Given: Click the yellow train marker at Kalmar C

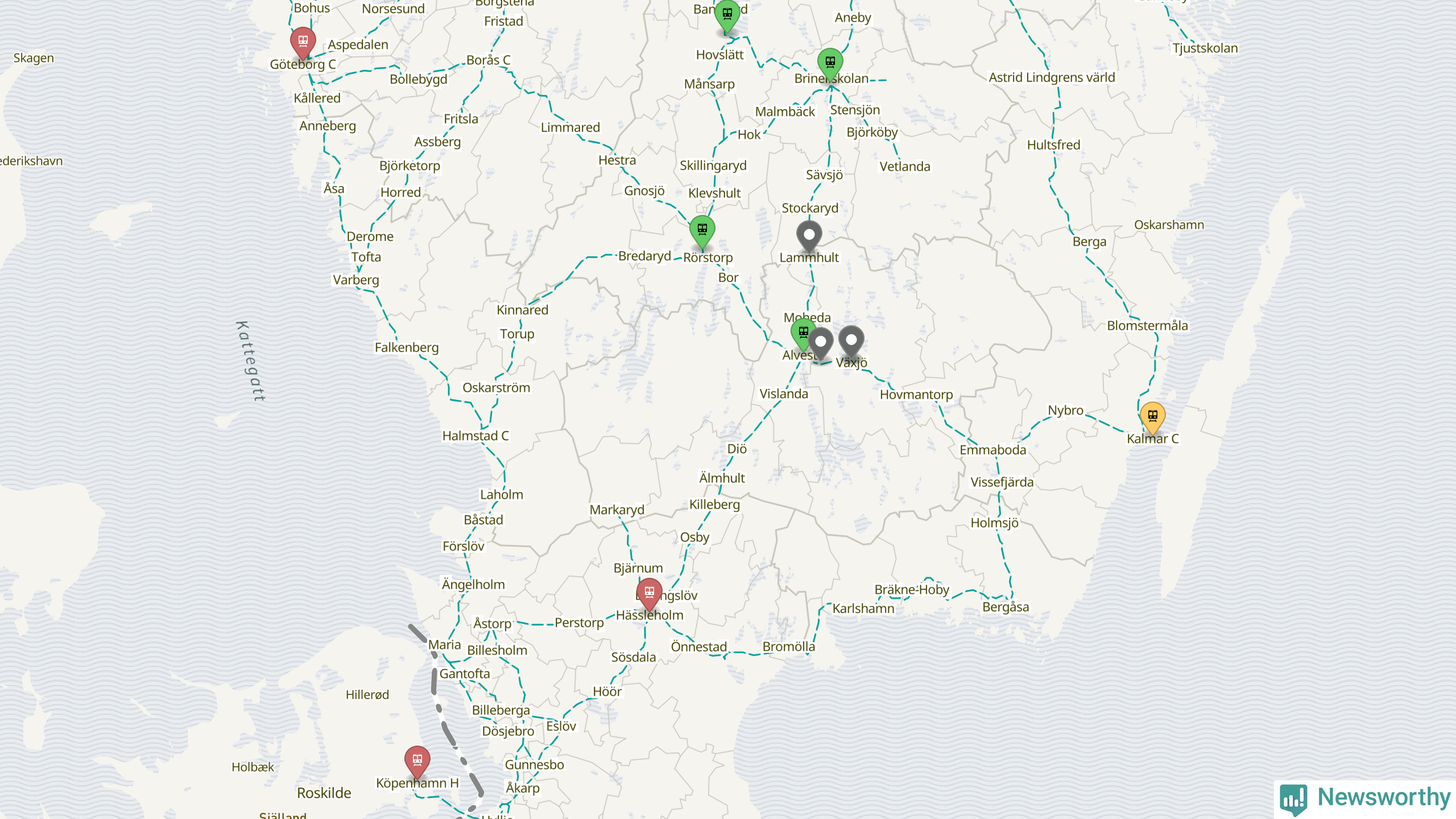Looking at the screenshot, I should pos(1152,417).
